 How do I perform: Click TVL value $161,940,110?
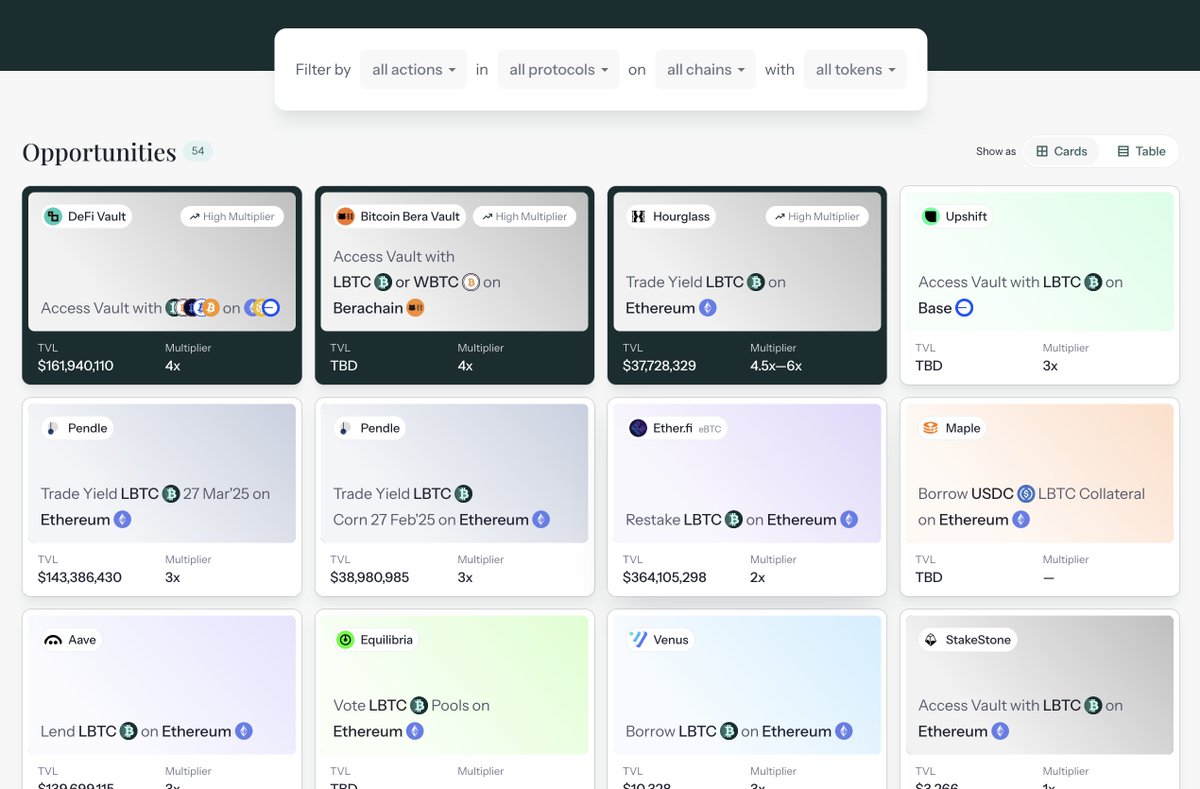pos(76,366)
